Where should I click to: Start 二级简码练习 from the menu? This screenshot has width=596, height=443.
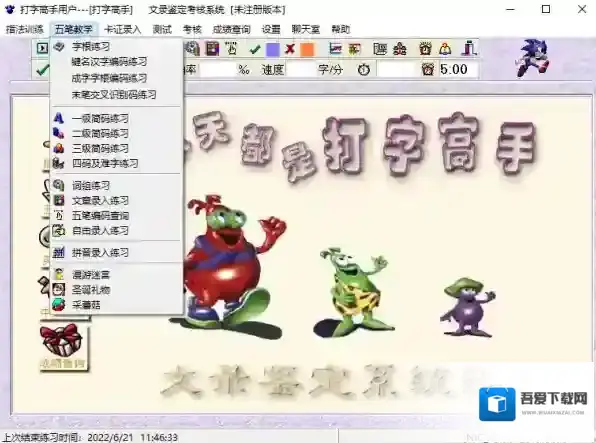[x=116, y=133]
